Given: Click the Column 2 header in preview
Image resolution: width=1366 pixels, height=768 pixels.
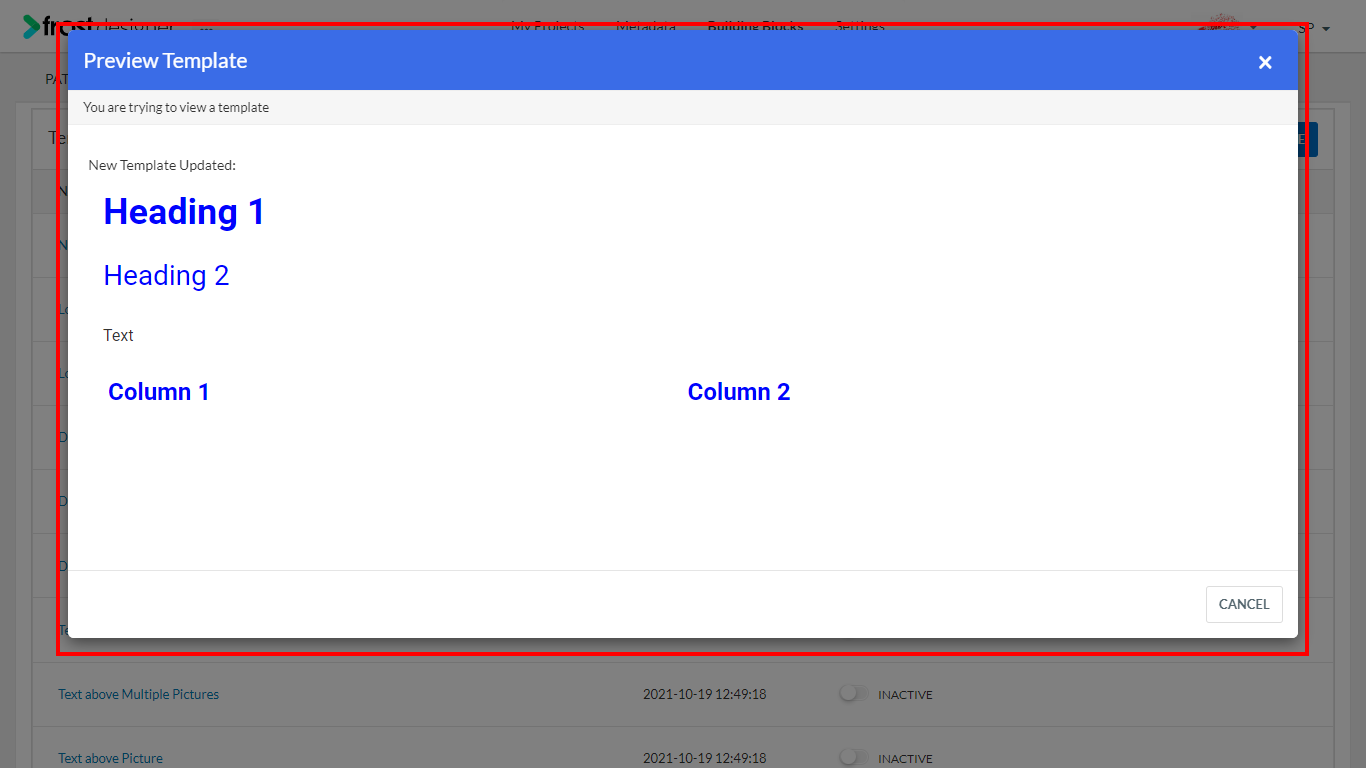Looking at the screenshot, I should click(739, 392).
